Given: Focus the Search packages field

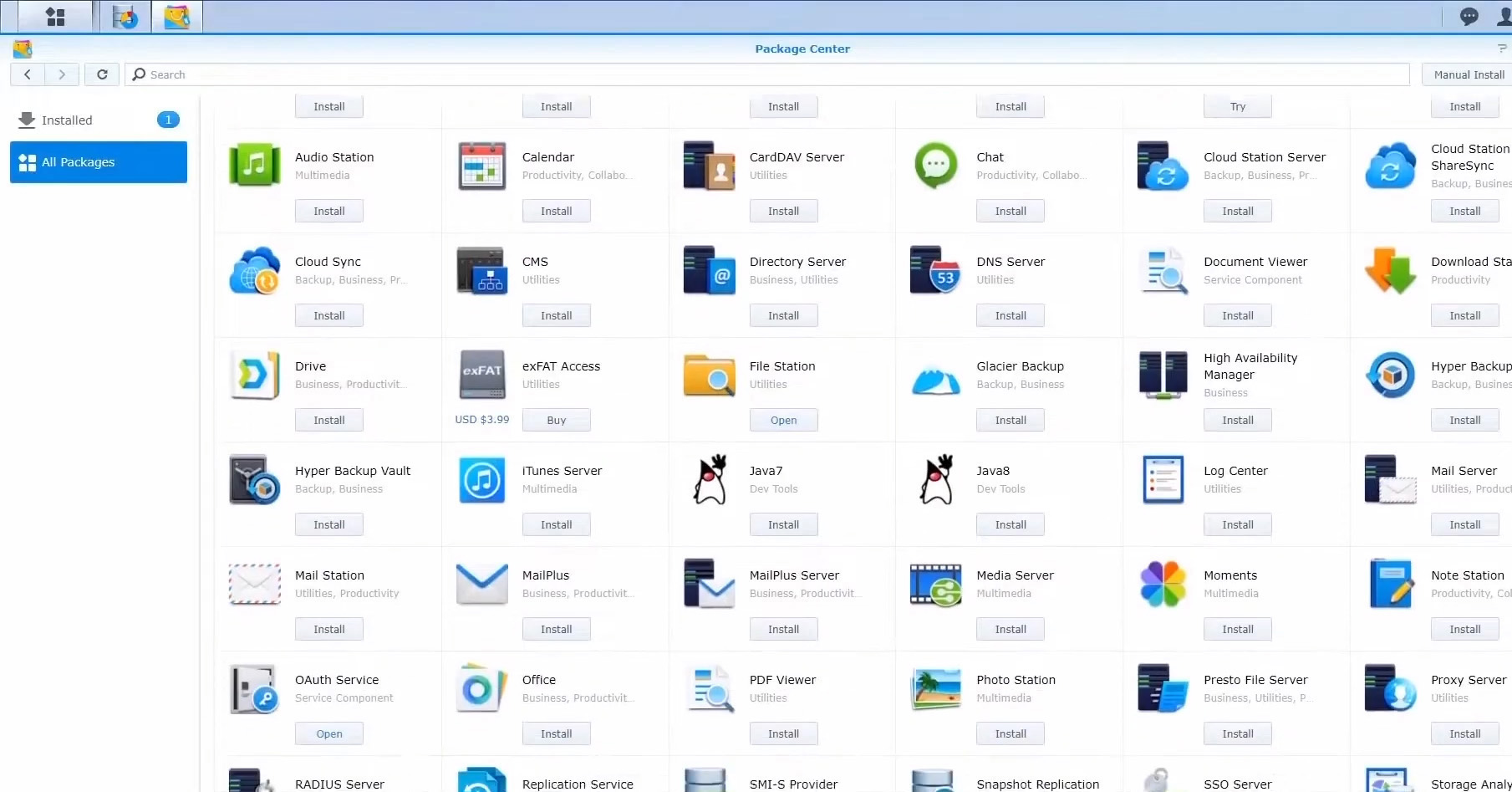Looking at the screenshot, I should click(767, 74).
